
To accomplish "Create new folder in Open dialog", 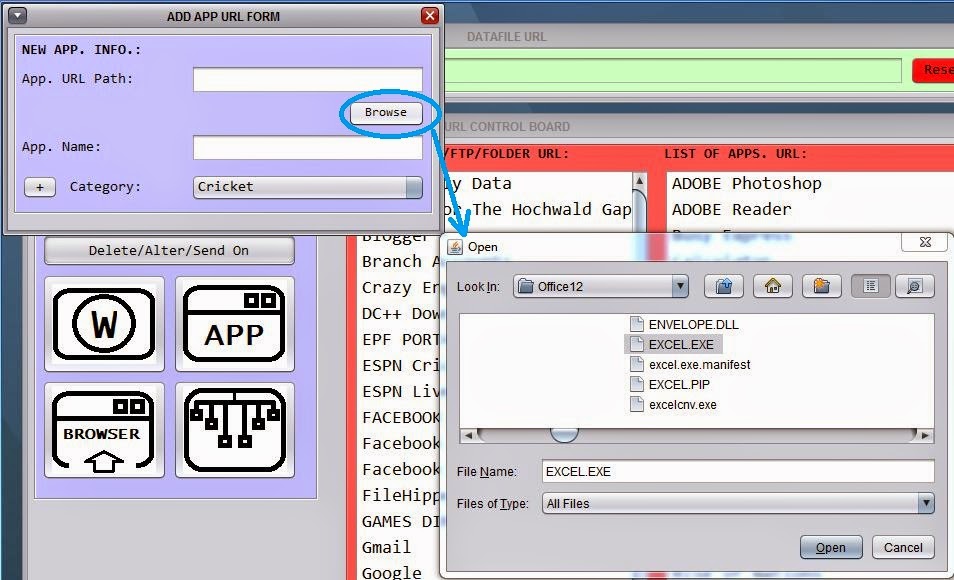I will (x=821, y=286).
